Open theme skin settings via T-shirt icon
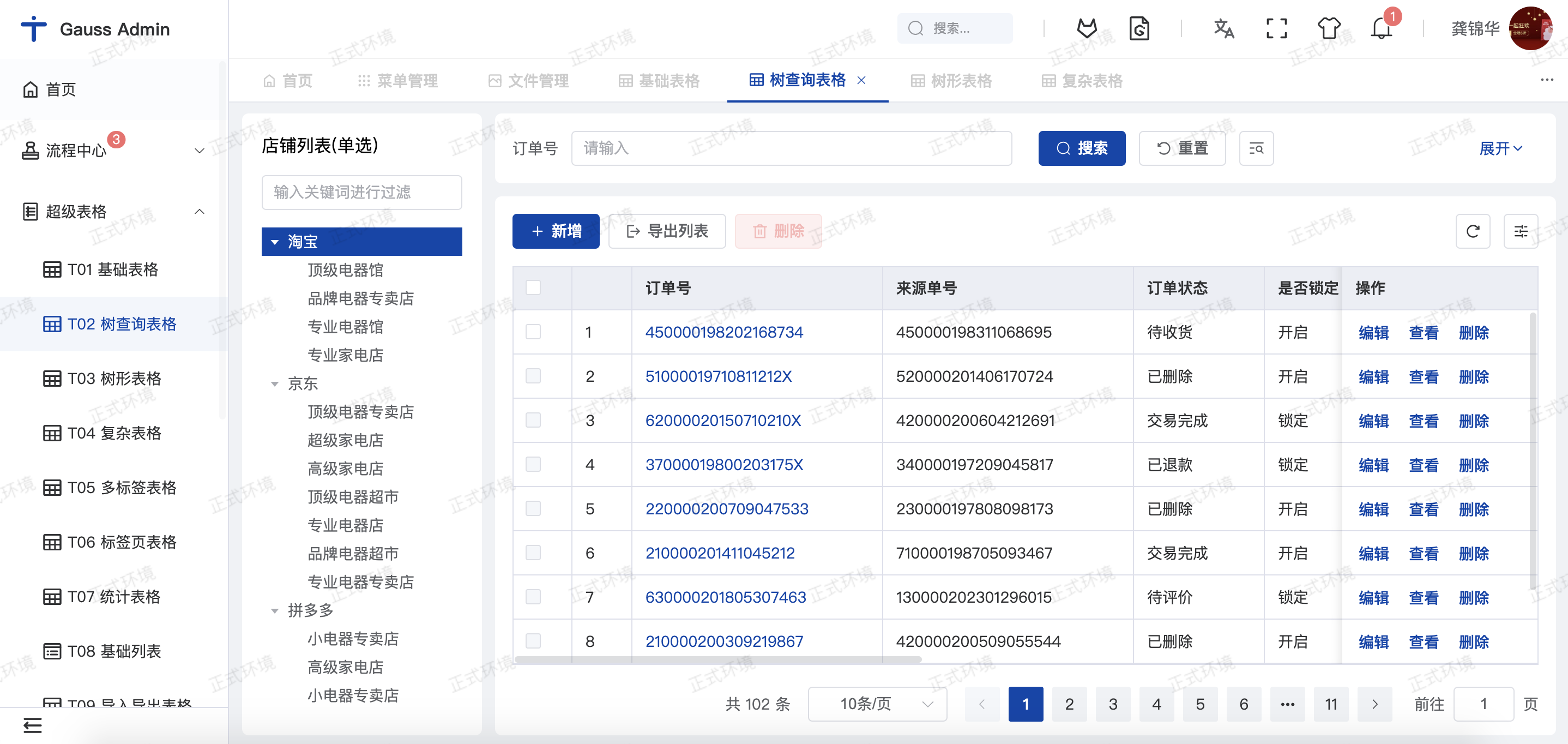1568x744 pixels. (x=1329, y=28)
